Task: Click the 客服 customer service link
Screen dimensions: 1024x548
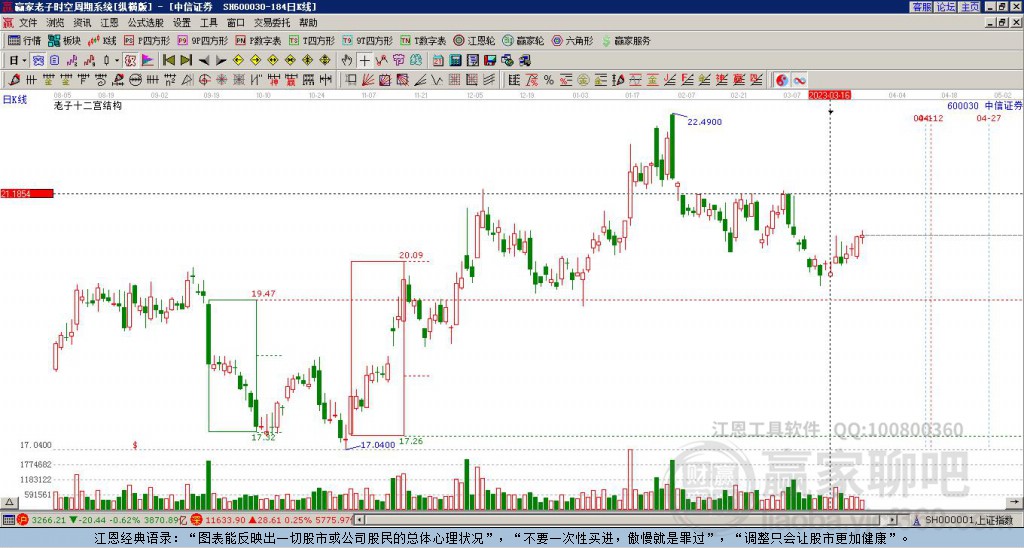Action: pyautogui.click(x=921, y=7)
